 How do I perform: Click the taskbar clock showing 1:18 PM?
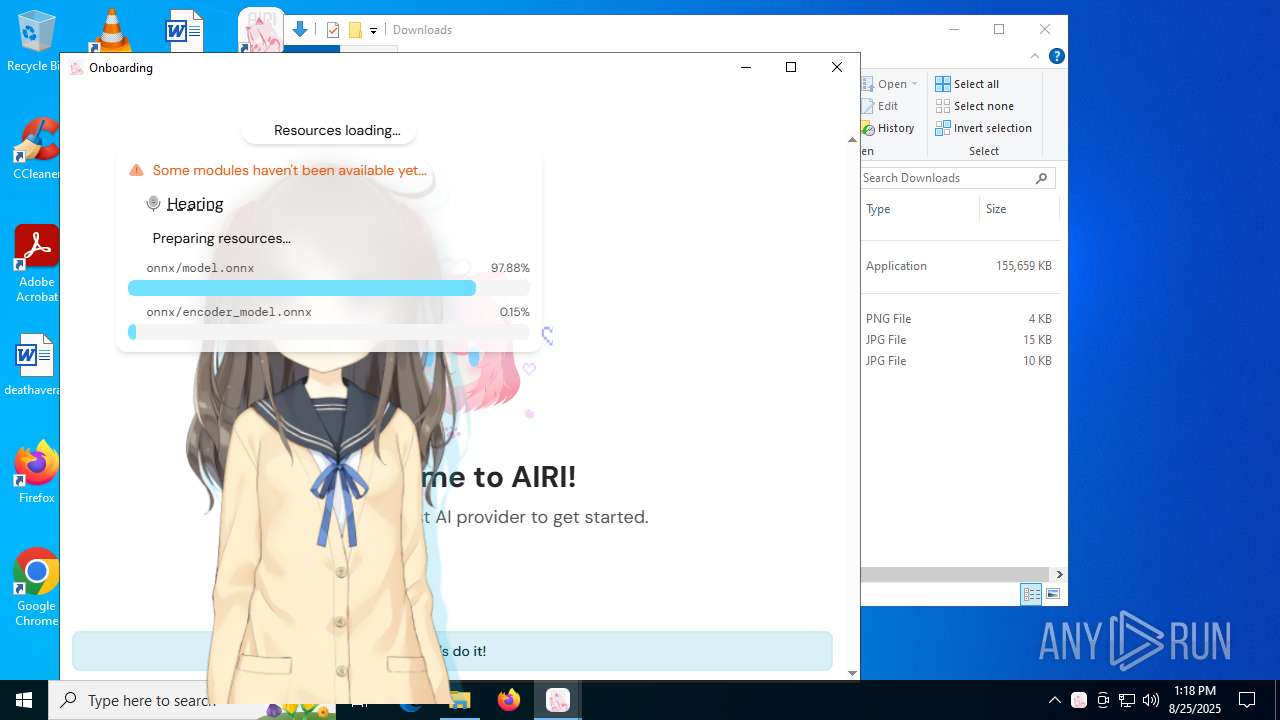(1195, 700)
